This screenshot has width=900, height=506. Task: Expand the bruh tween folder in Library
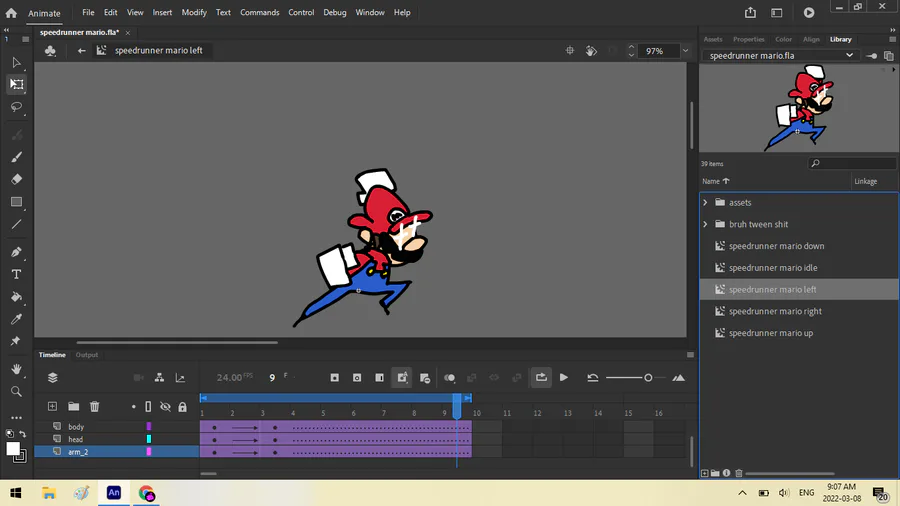[x=705, y=224]
